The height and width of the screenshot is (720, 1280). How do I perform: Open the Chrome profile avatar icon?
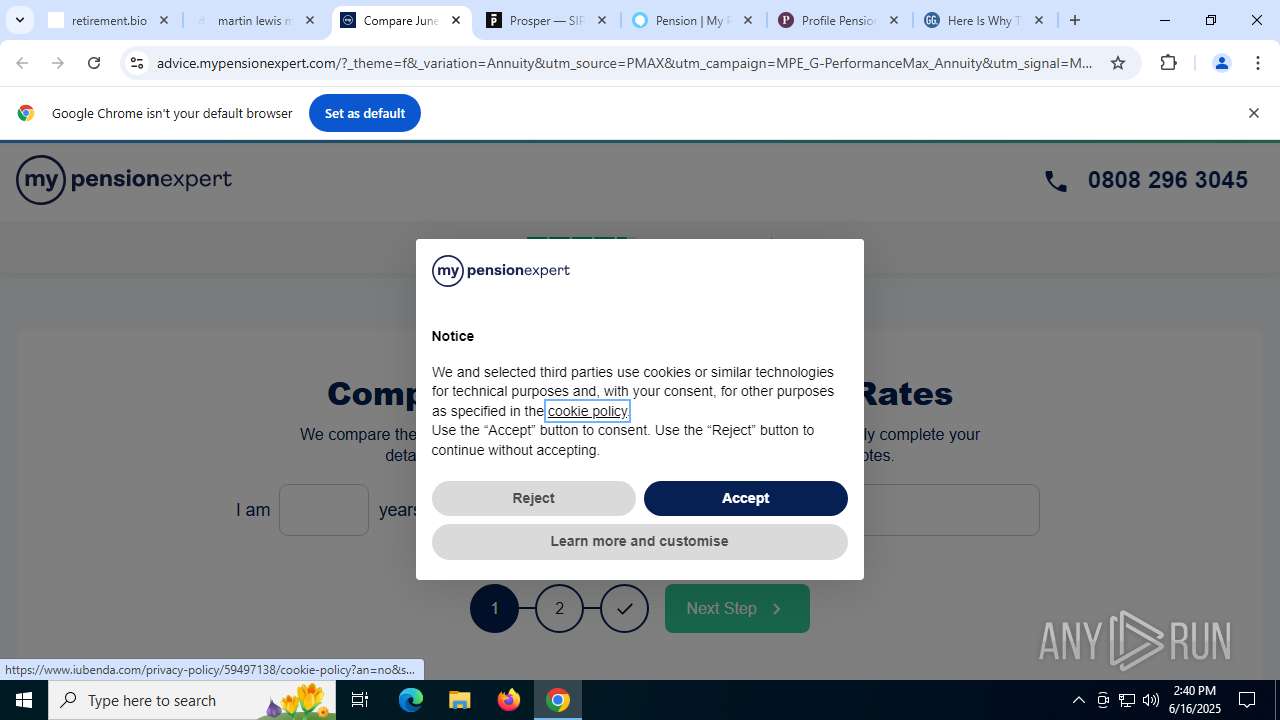point(1221,63)
